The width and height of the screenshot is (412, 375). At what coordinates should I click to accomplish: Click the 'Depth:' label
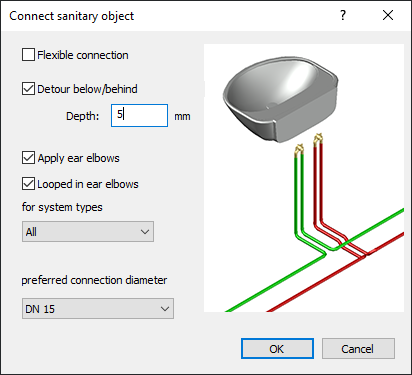click(x=82, y=116)
